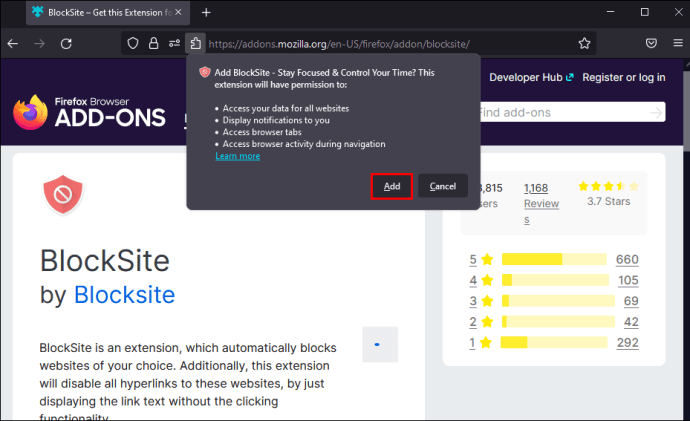Click Register or log in

tap(624, 77)
